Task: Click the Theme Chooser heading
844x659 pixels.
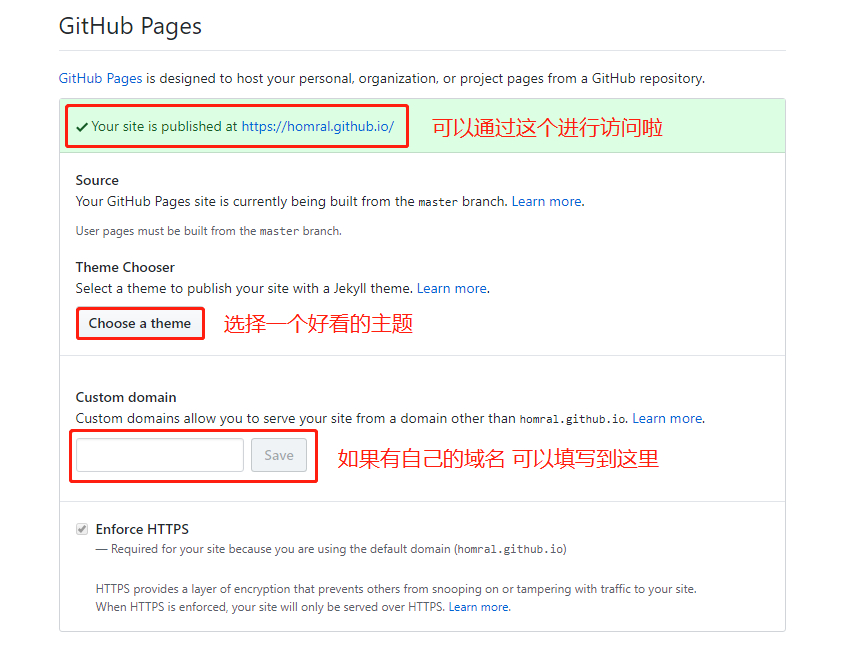Action: 125,267
